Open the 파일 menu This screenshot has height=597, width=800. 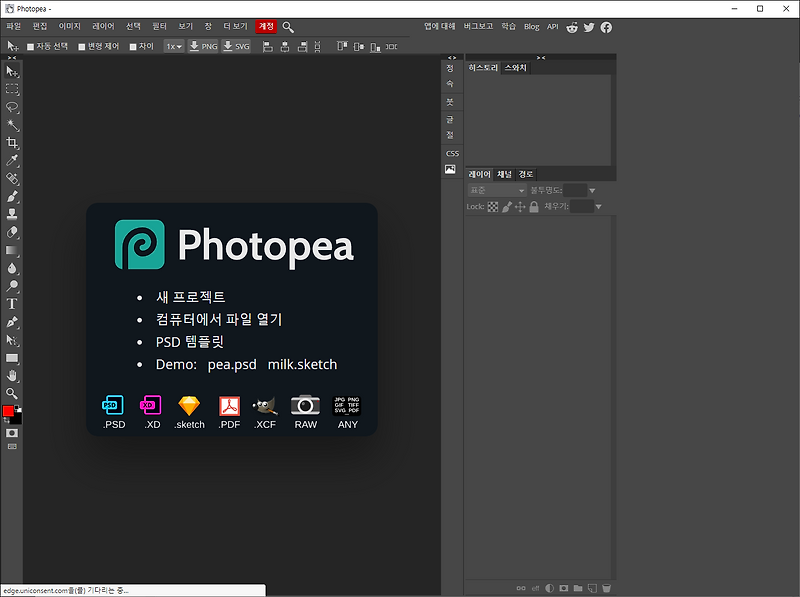pyautogui.click(x=13, y=27)
